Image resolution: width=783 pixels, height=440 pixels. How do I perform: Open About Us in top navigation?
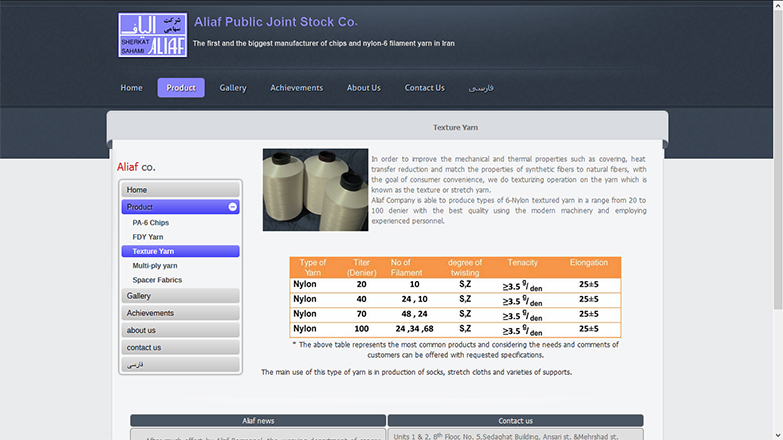click(364, 88)
